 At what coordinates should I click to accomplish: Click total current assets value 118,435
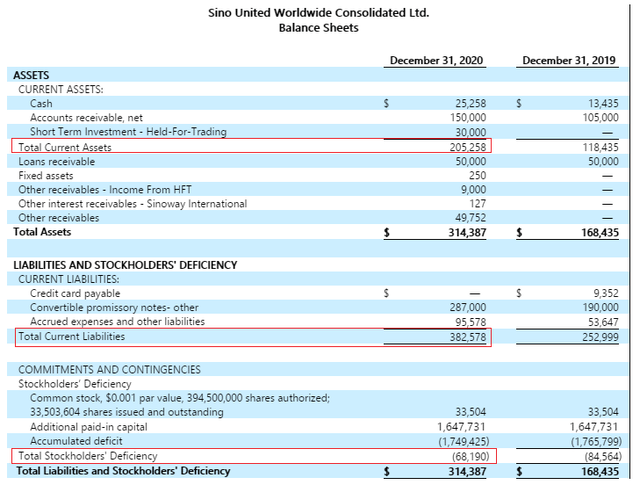(x=600, y=147)
